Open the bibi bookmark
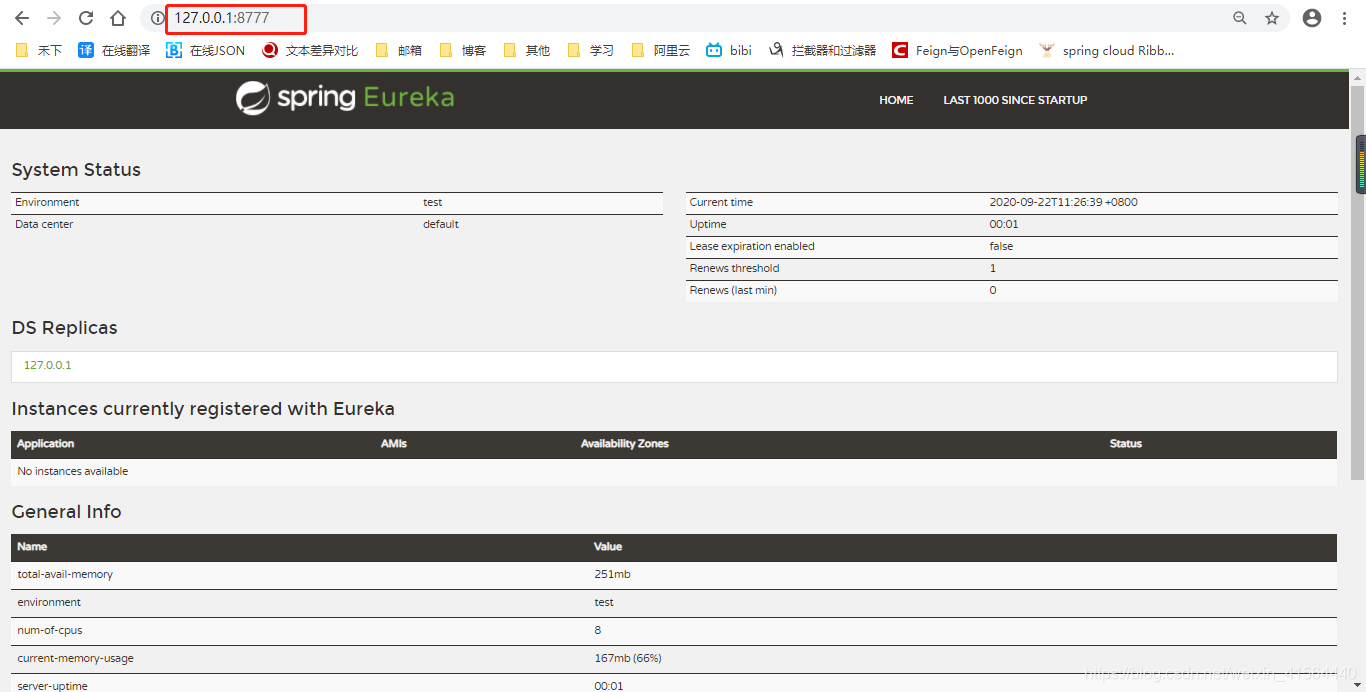This screenshot has width=1366, height=692. 740,50
